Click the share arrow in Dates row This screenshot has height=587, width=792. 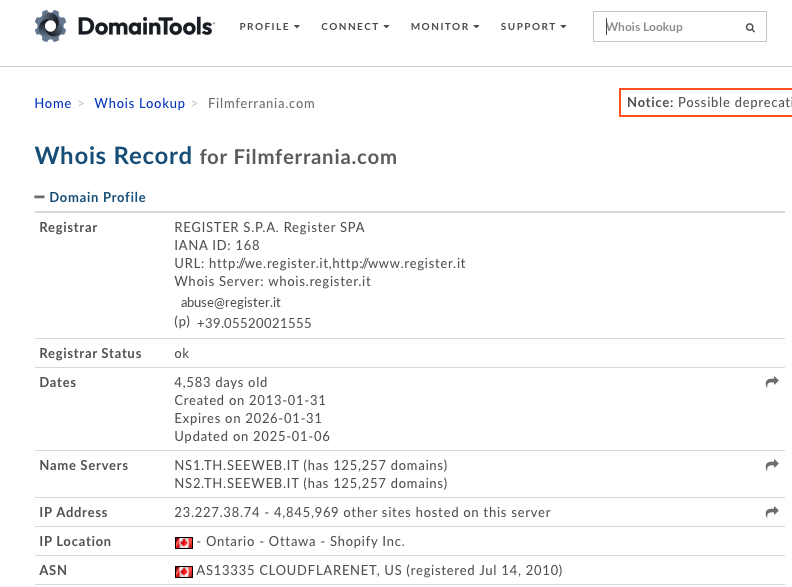(772, 382)
